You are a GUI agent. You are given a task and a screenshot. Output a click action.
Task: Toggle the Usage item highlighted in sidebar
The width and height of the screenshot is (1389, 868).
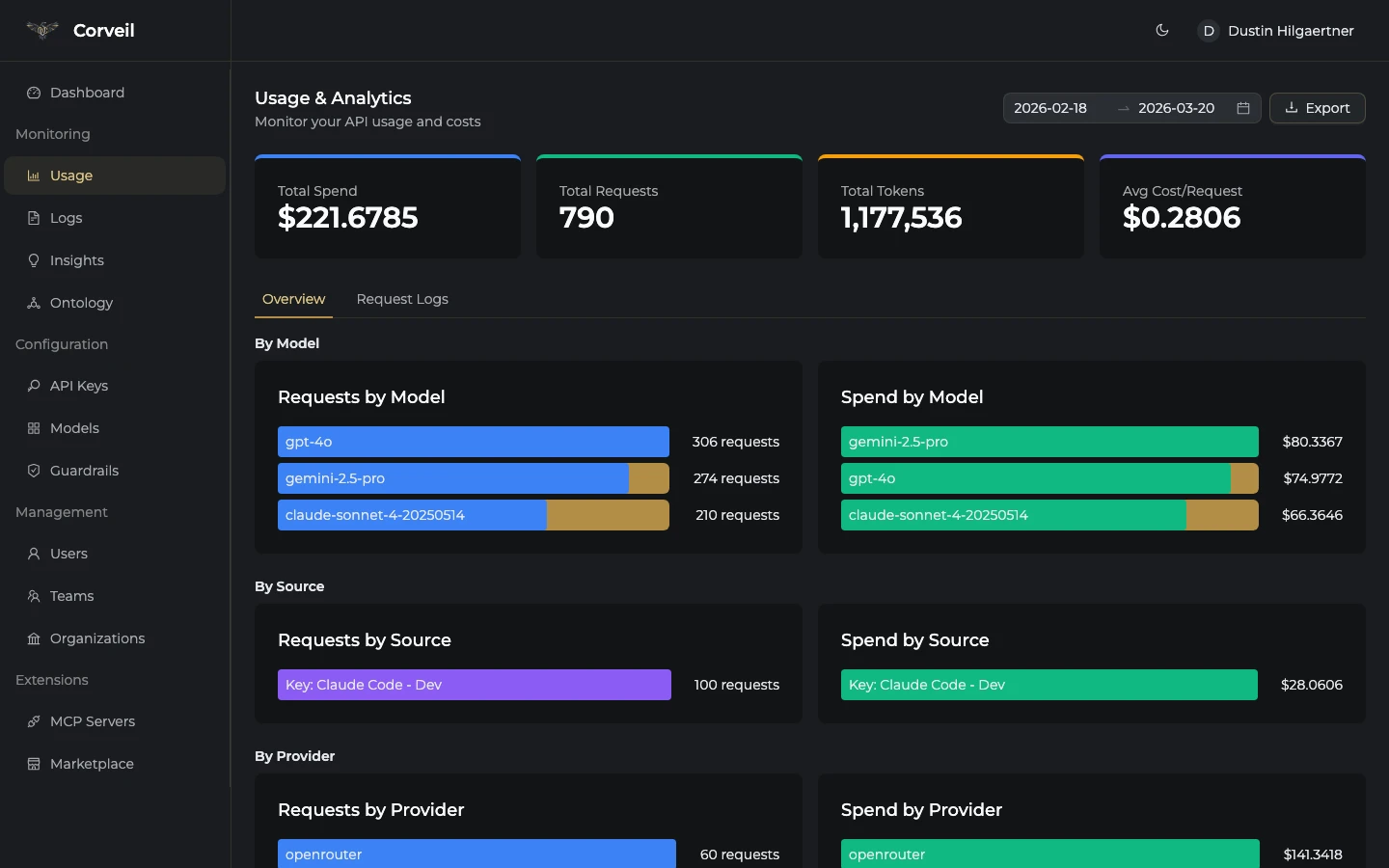(x=115, y=176)
